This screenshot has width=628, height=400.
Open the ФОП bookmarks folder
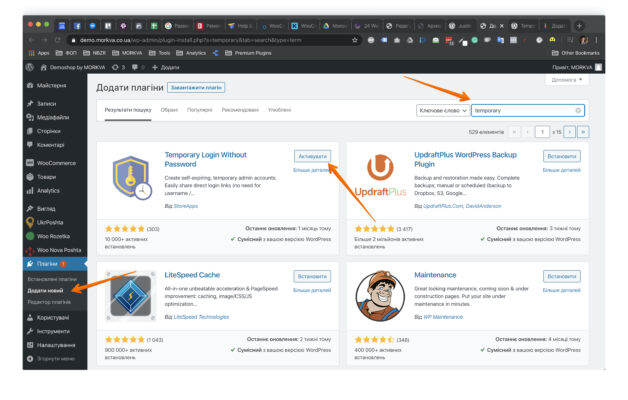click(66, 53)
